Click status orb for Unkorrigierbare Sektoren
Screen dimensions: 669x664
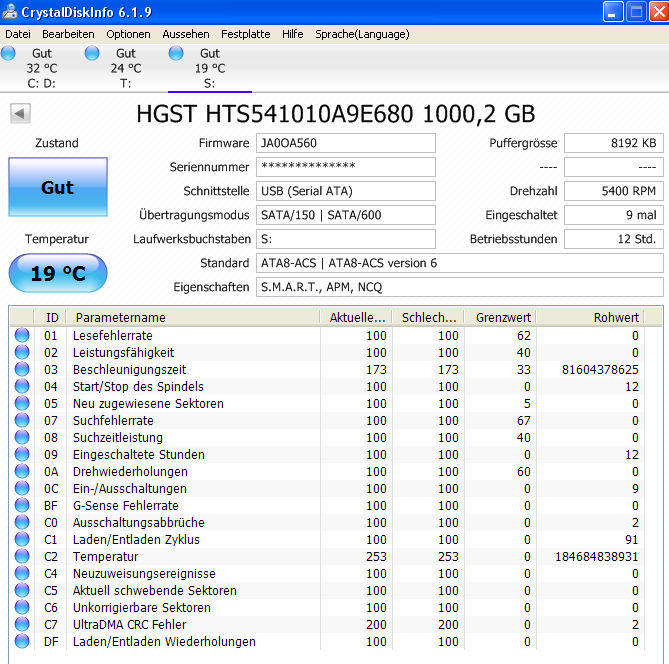tap(22, 607)
